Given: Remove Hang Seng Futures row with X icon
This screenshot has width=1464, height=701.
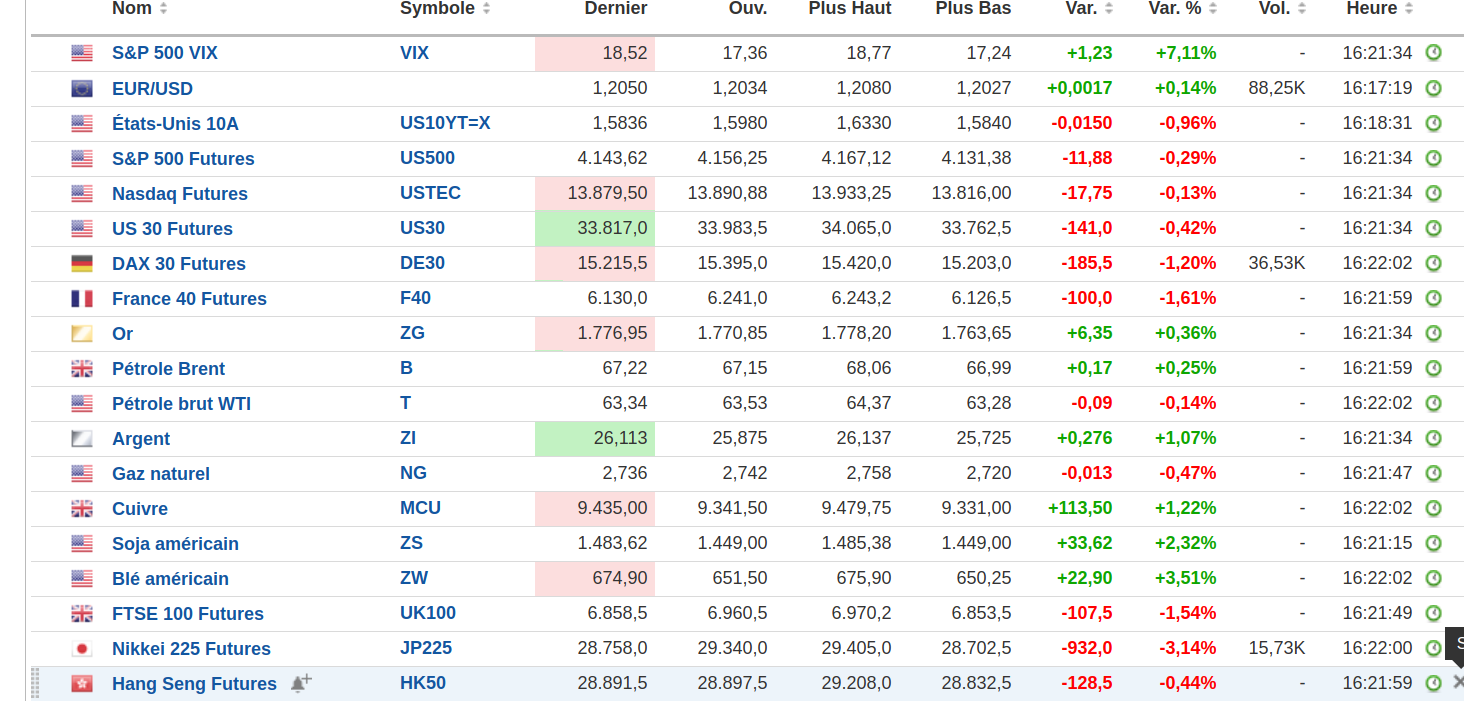Looking at the screenshot, I should [x=1457, y=682].
